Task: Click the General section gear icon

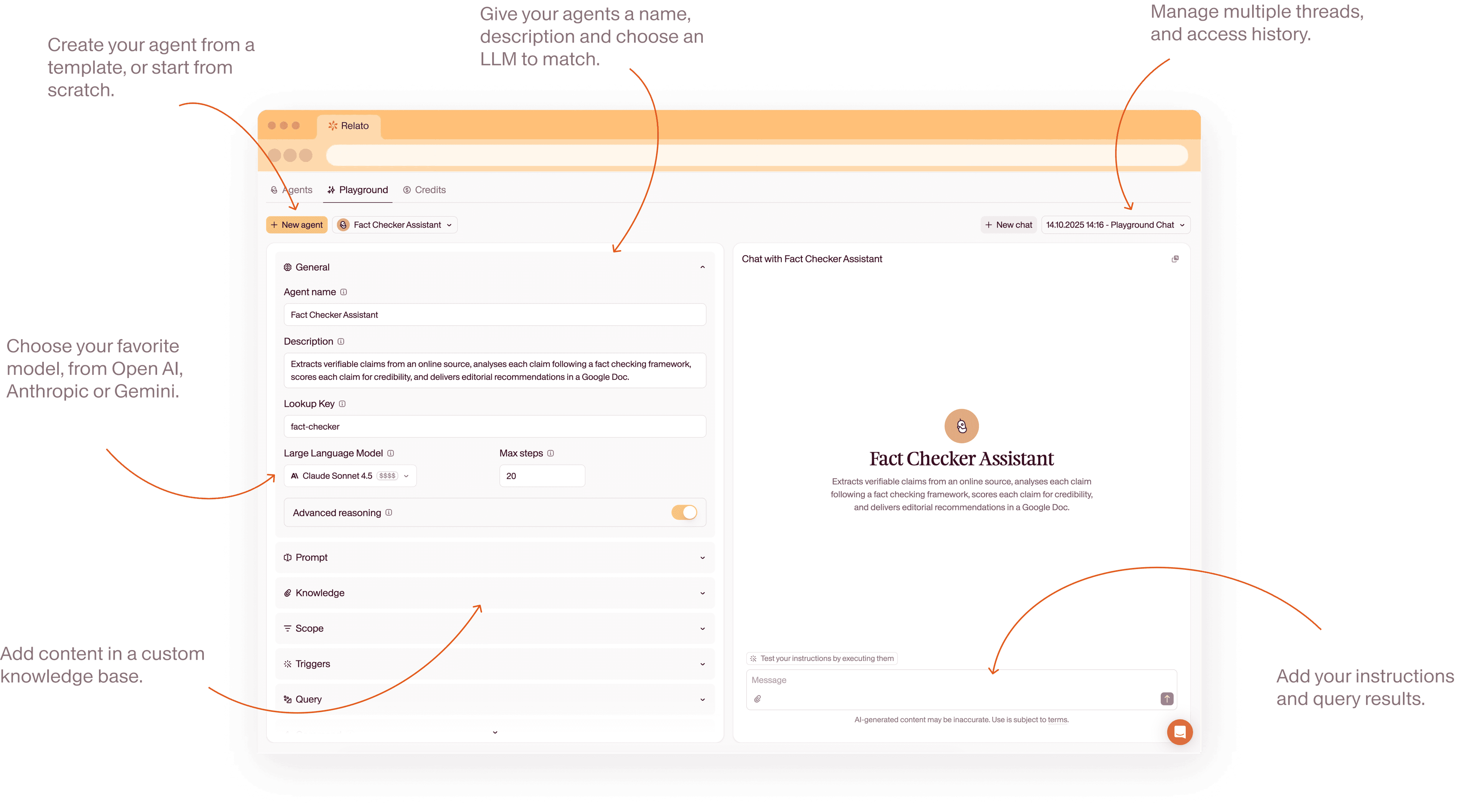Action: (x=288, y=267)
